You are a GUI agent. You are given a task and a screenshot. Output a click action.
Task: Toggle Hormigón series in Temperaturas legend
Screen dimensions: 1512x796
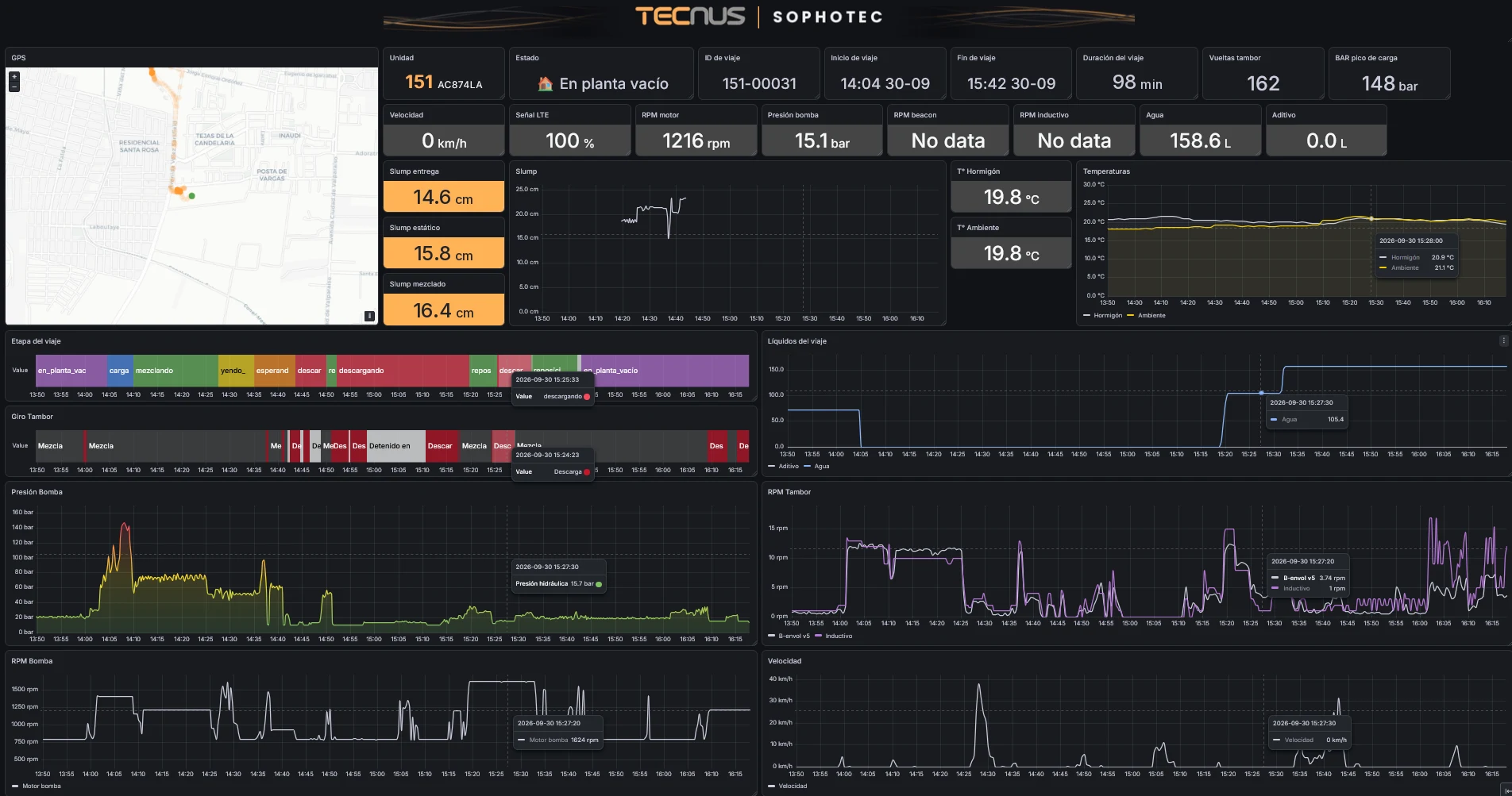[x=1103, y=315]
